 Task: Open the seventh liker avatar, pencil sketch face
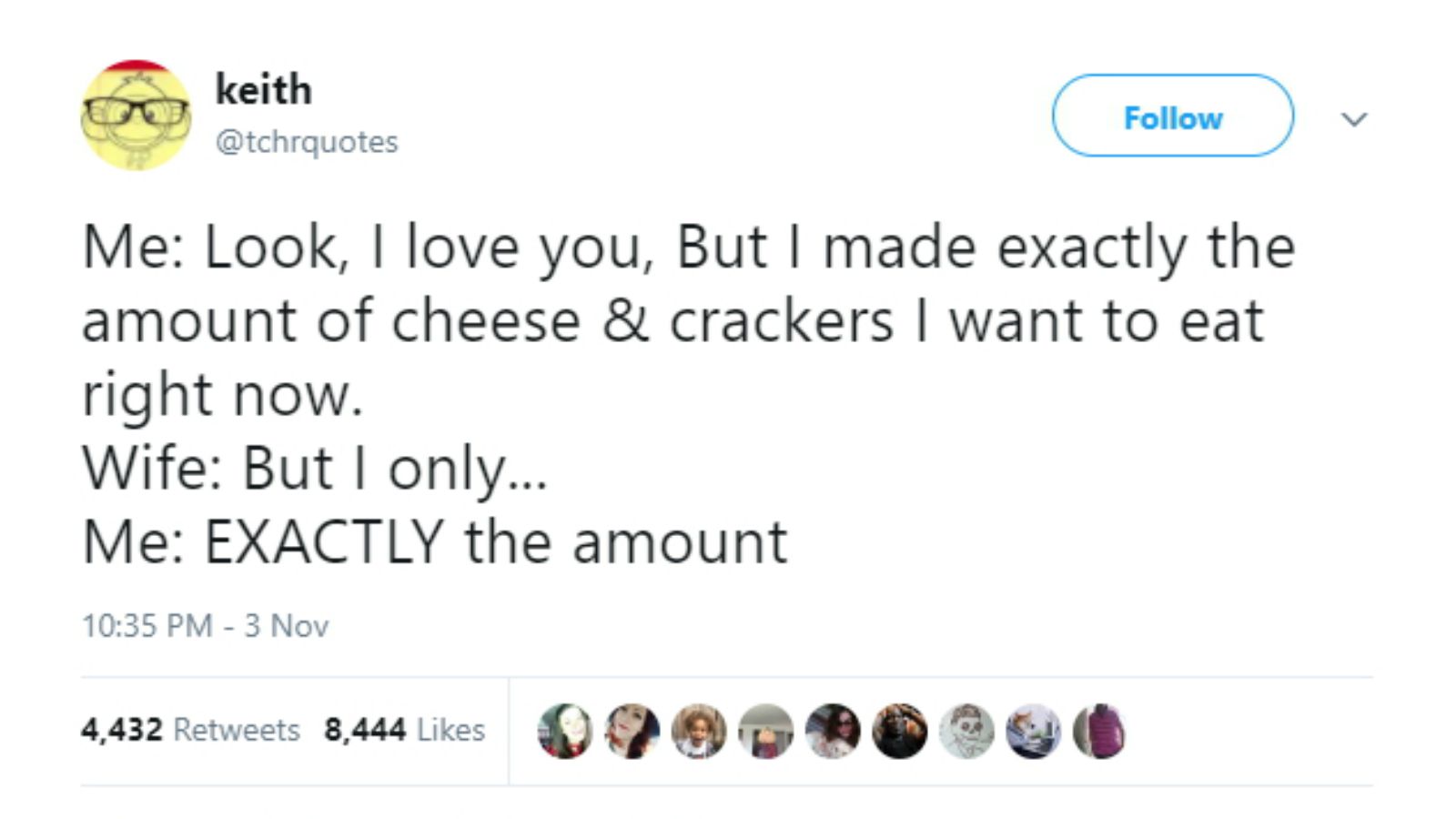pyautogui.click(x=966, y=731)
